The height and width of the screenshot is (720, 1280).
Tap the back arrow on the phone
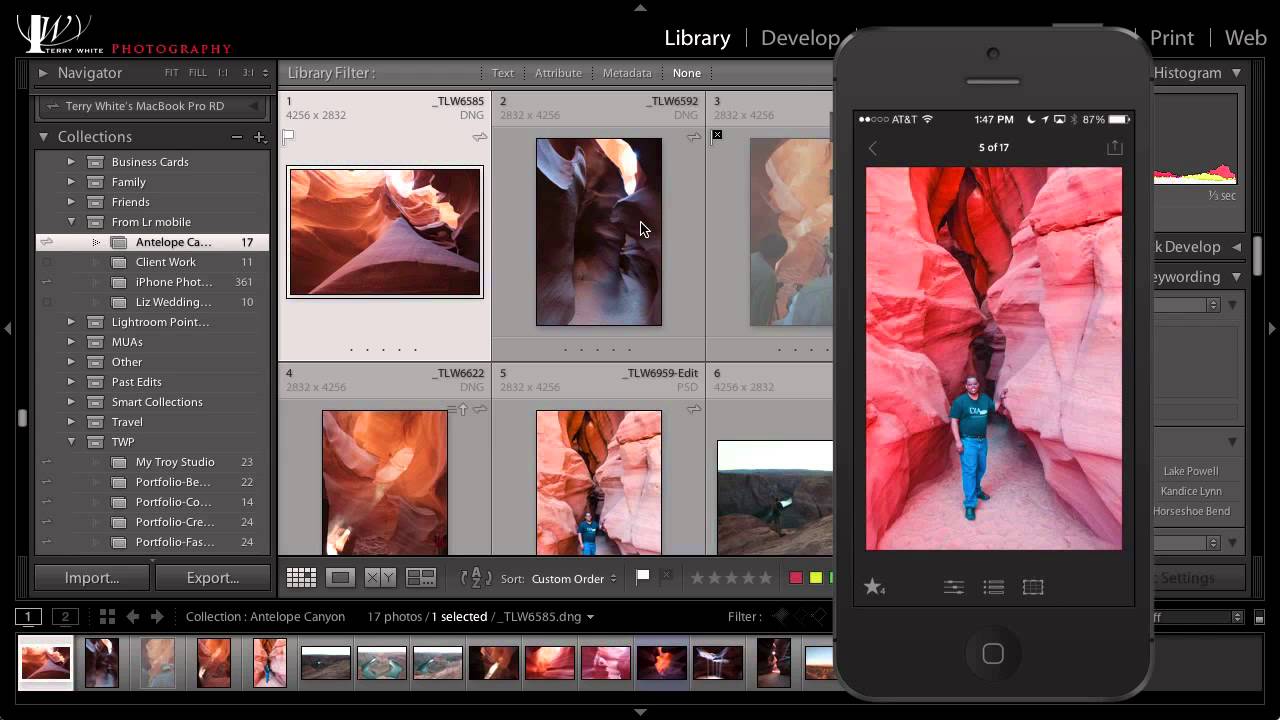(873, 148)
